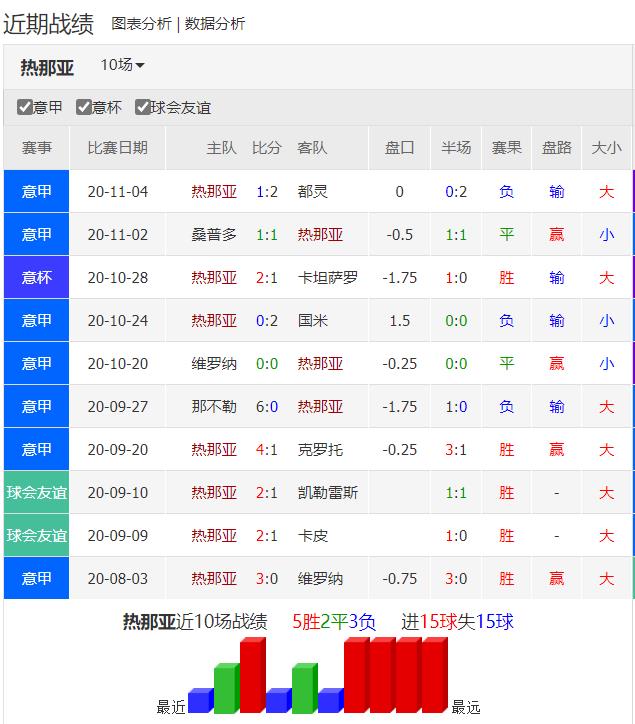635x724 pixels.
Task: Uncheck the 意甲 league filter checkbox
Action: coord(25,108)
